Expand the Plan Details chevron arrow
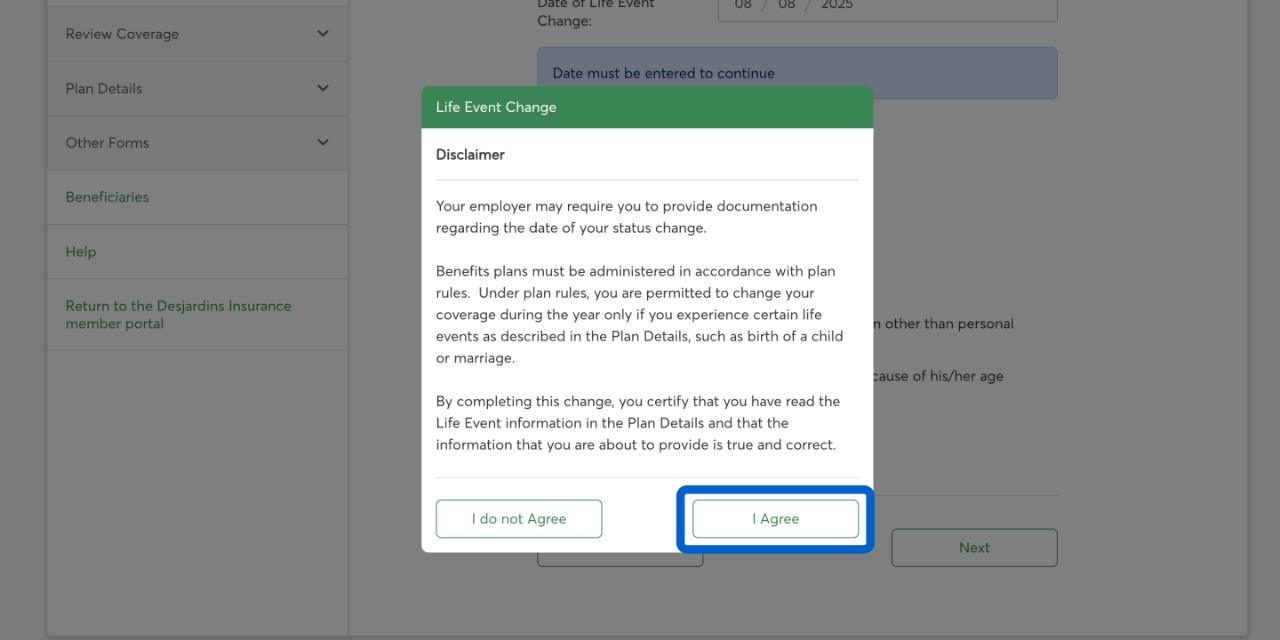Viewport: 1280px width, 640px height. tap(322, 88)
